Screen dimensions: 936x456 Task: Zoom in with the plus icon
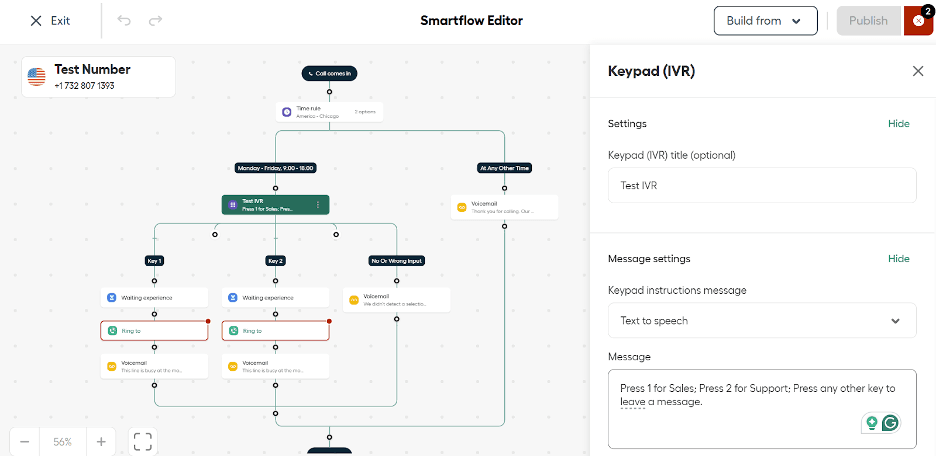(x=101, y=441)
